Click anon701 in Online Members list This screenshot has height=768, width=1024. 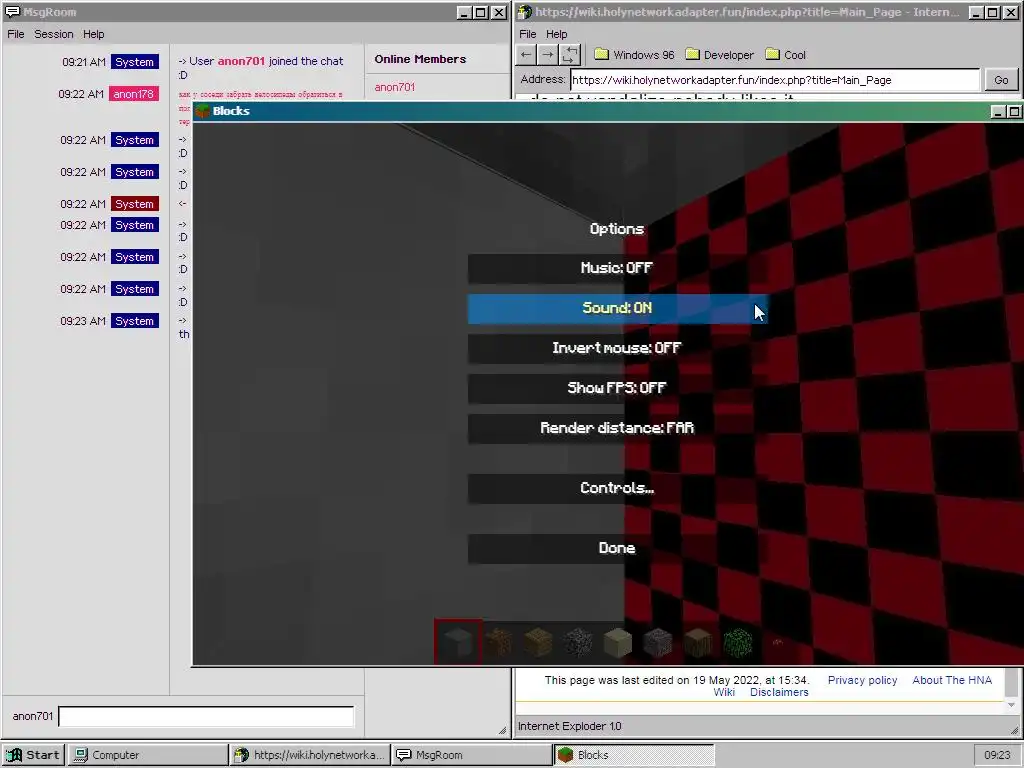[394, 88]
